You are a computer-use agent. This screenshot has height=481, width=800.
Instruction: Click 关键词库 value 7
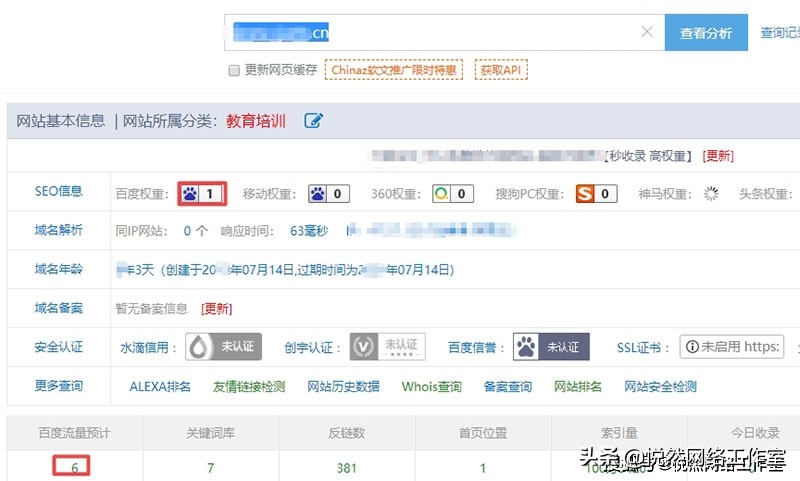211,468
